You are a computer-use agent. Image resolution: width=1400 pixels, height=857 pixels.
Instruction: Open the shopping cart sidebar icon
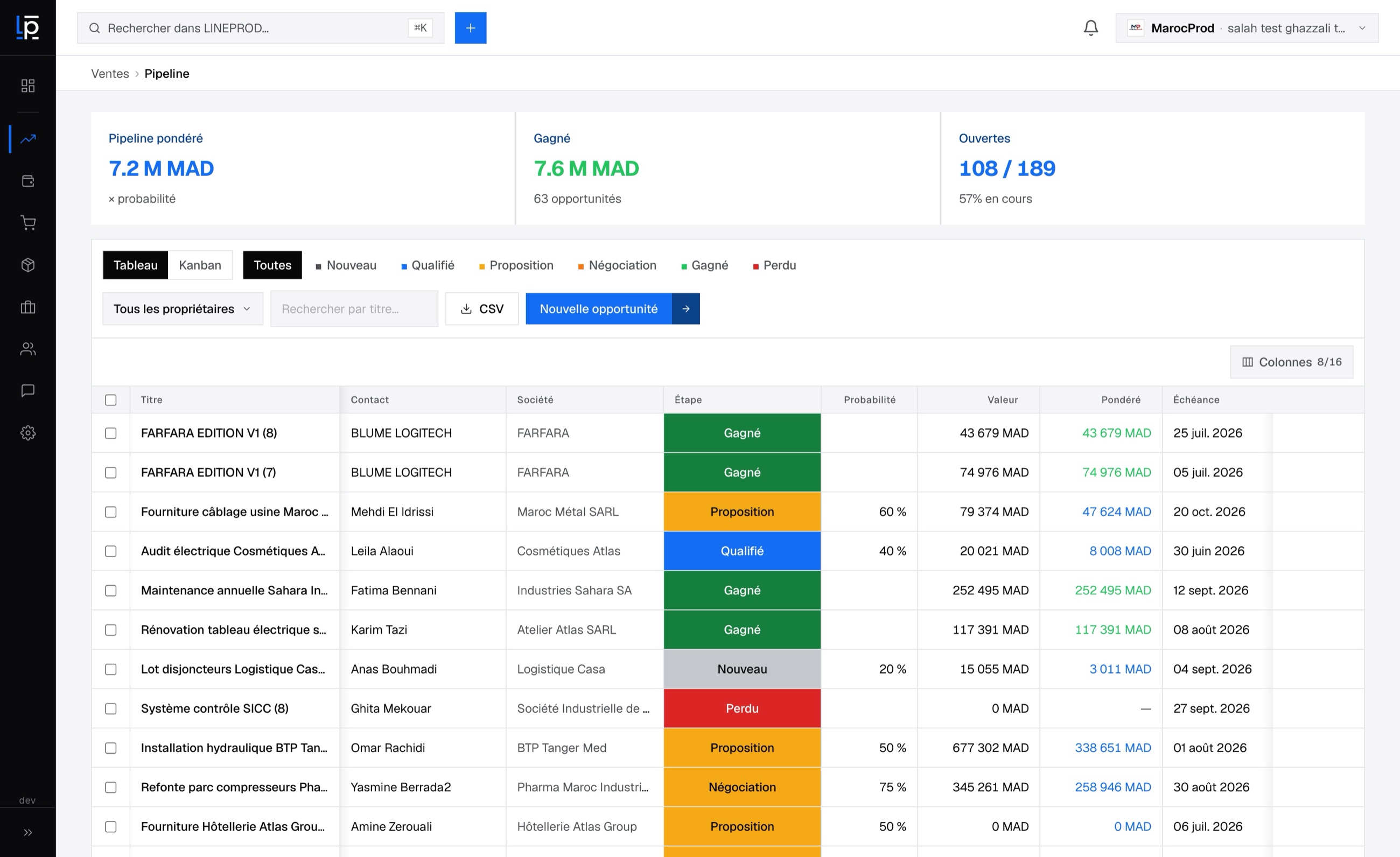[28, 223]
